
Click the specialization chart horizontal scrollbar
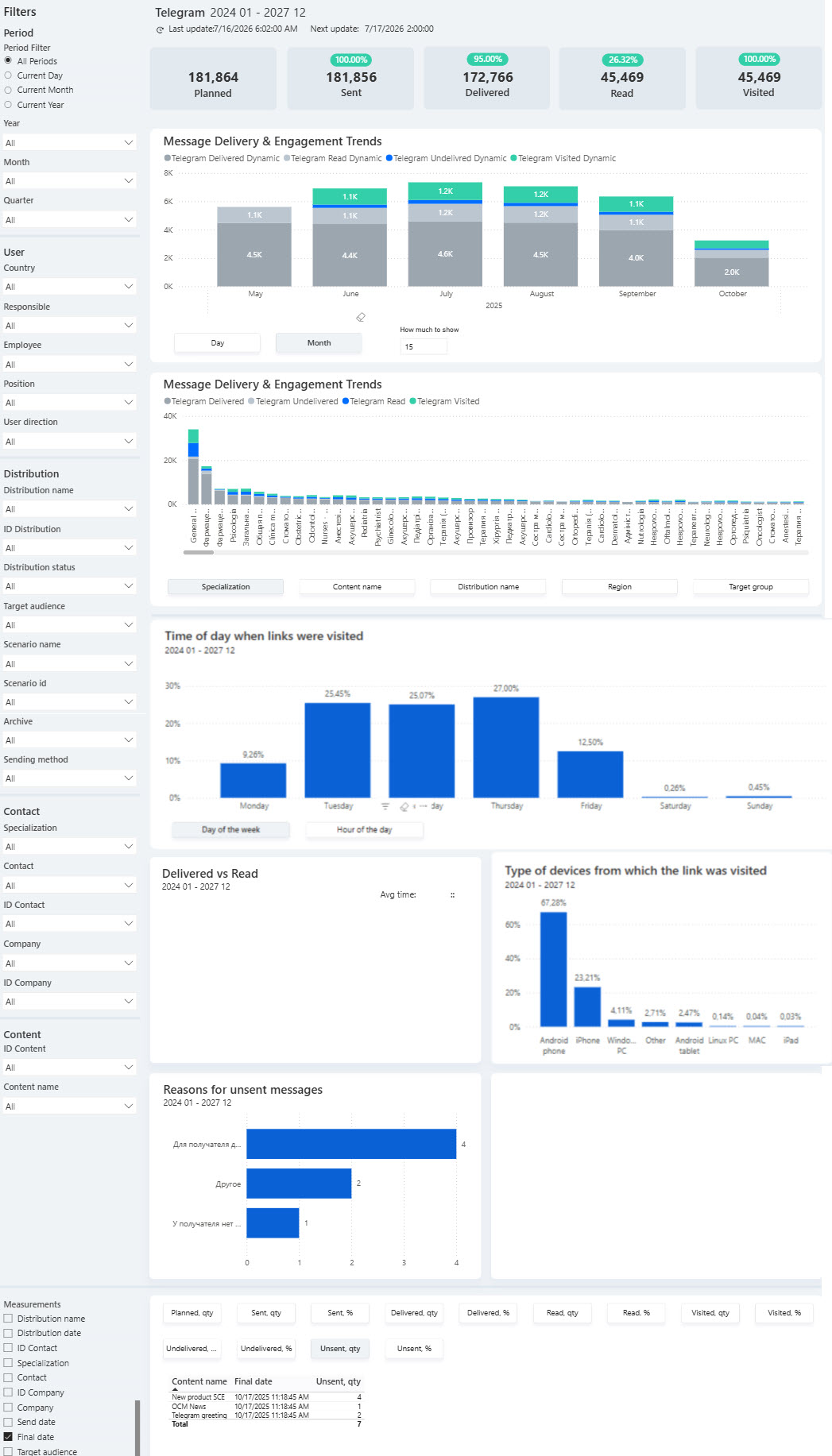(x=199, y=553)
